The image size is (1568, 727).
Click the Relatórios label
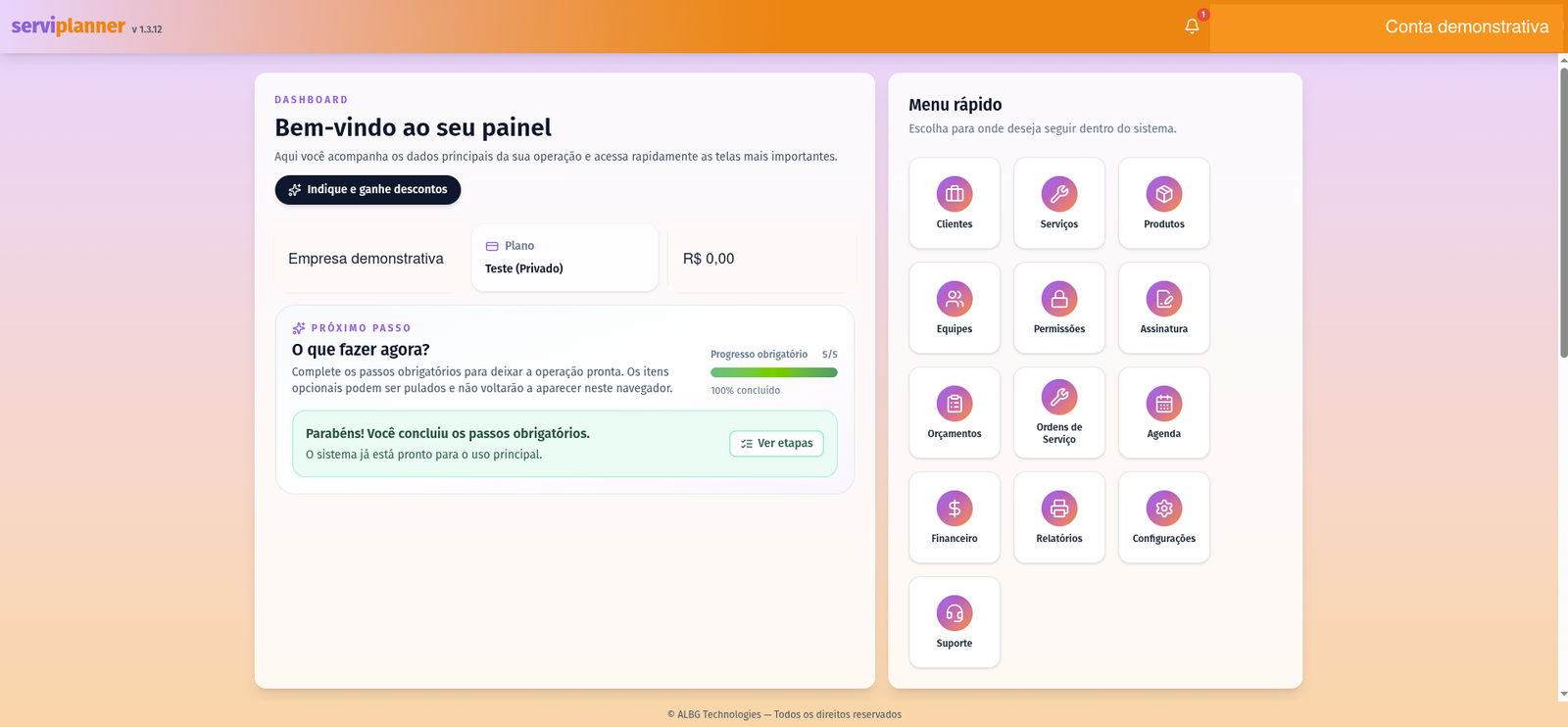[1059, 539]
